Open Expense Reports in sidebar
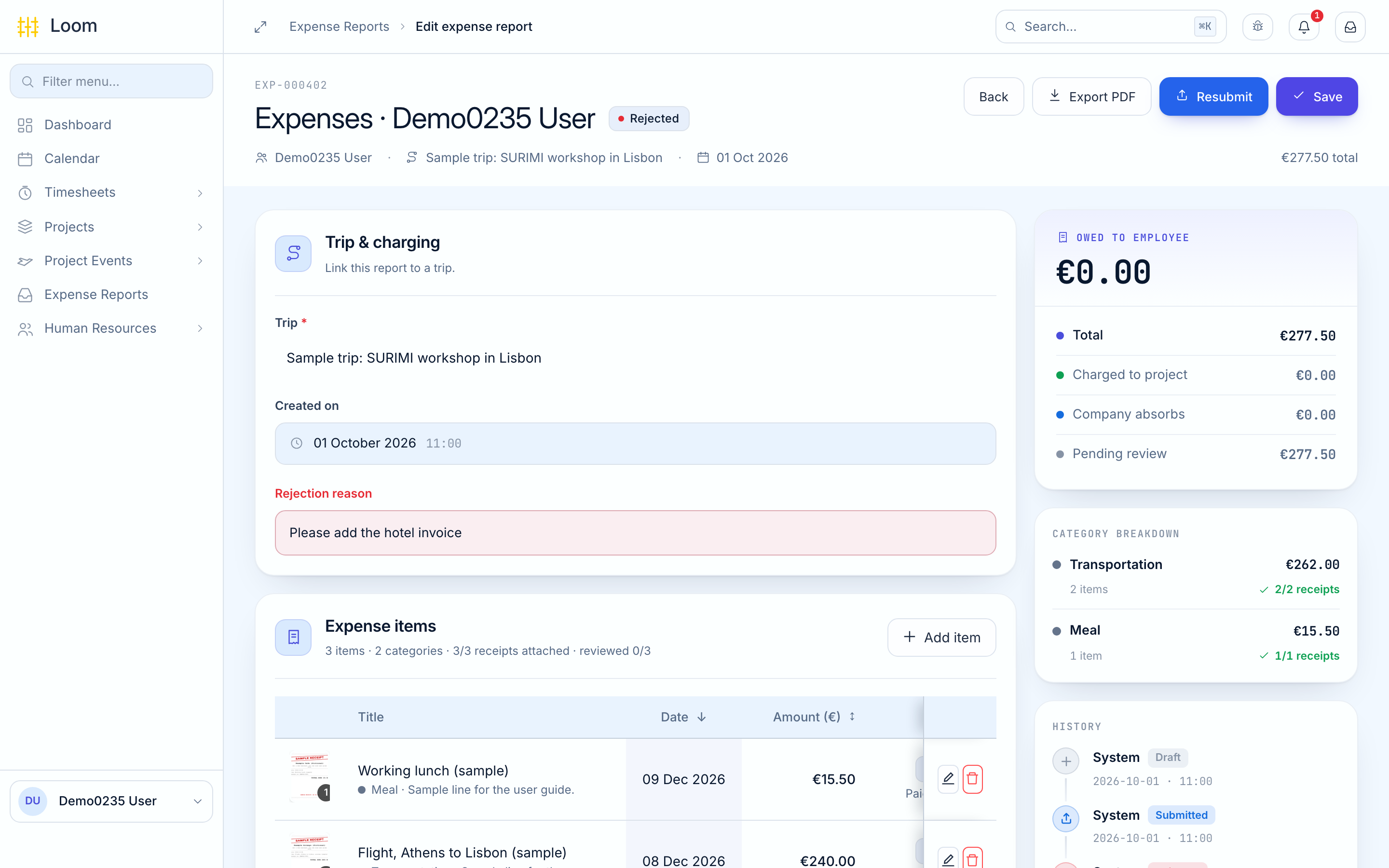Image resolution: width=1389 pixels, height=868 pixels. tap(111, 295)
